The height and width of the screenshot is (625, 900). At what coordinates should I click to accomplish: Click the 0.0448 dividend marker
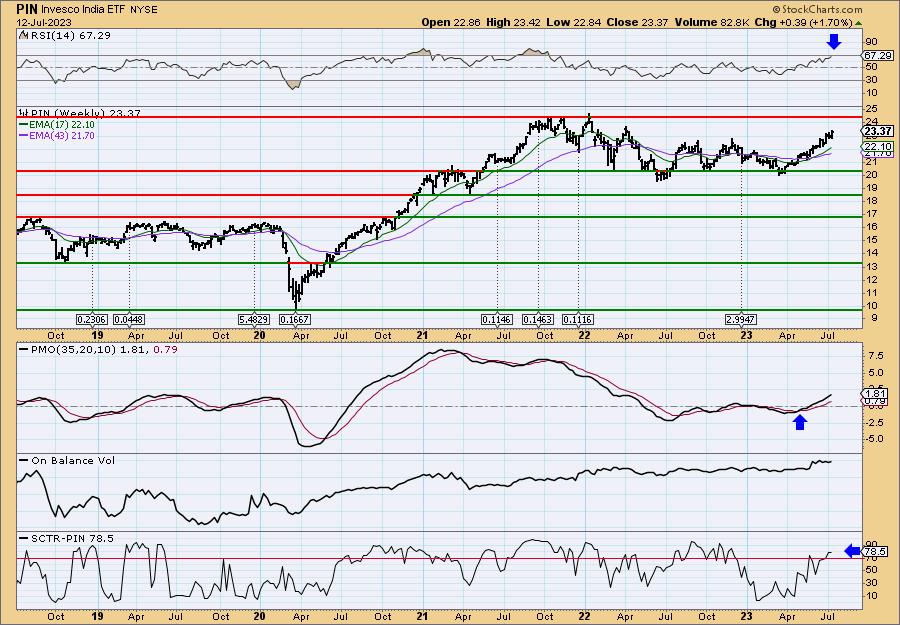129,319
